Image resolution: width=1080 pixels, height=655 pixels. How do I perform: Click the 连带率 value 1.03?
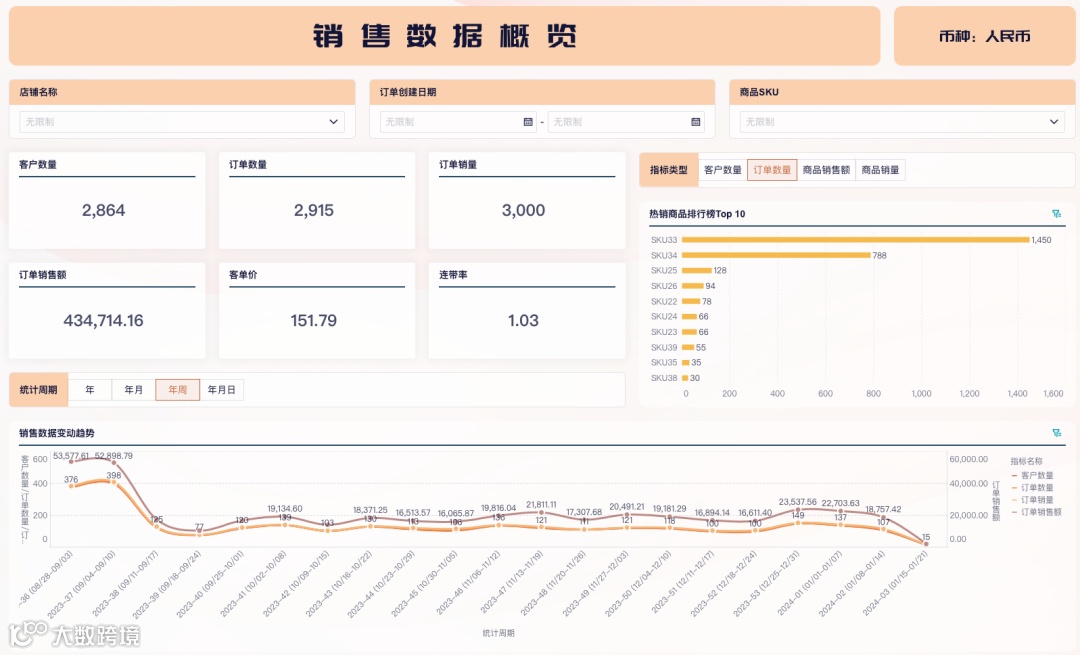[523, 321]
